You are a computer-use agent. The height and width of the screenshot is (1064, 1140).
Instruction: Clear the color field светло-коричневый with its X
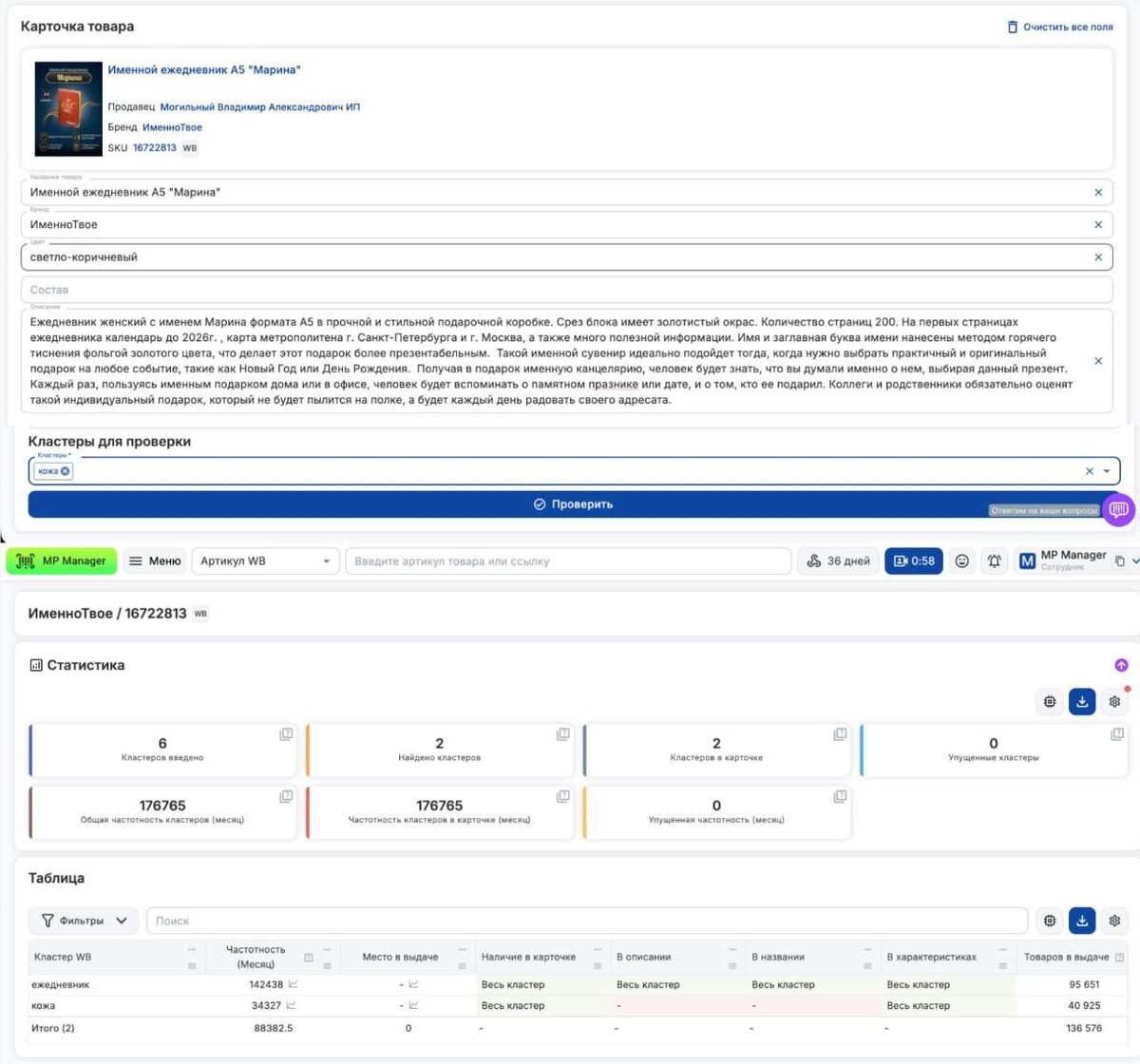click(1098, 256)
